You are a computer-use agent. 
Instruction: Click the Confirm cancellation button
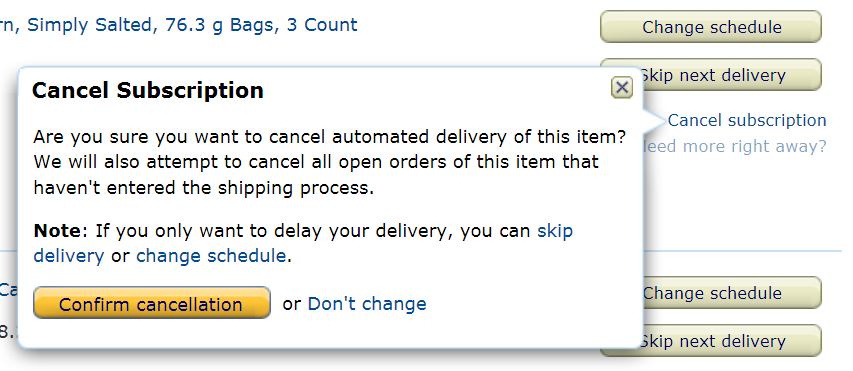(152, 303)
